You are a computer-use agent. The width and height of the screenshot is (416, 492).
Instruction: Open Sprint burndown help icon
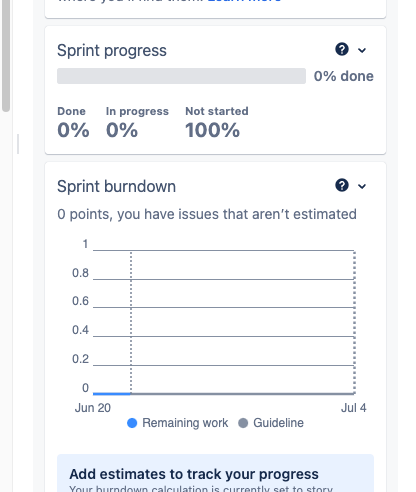pos(342,185)
